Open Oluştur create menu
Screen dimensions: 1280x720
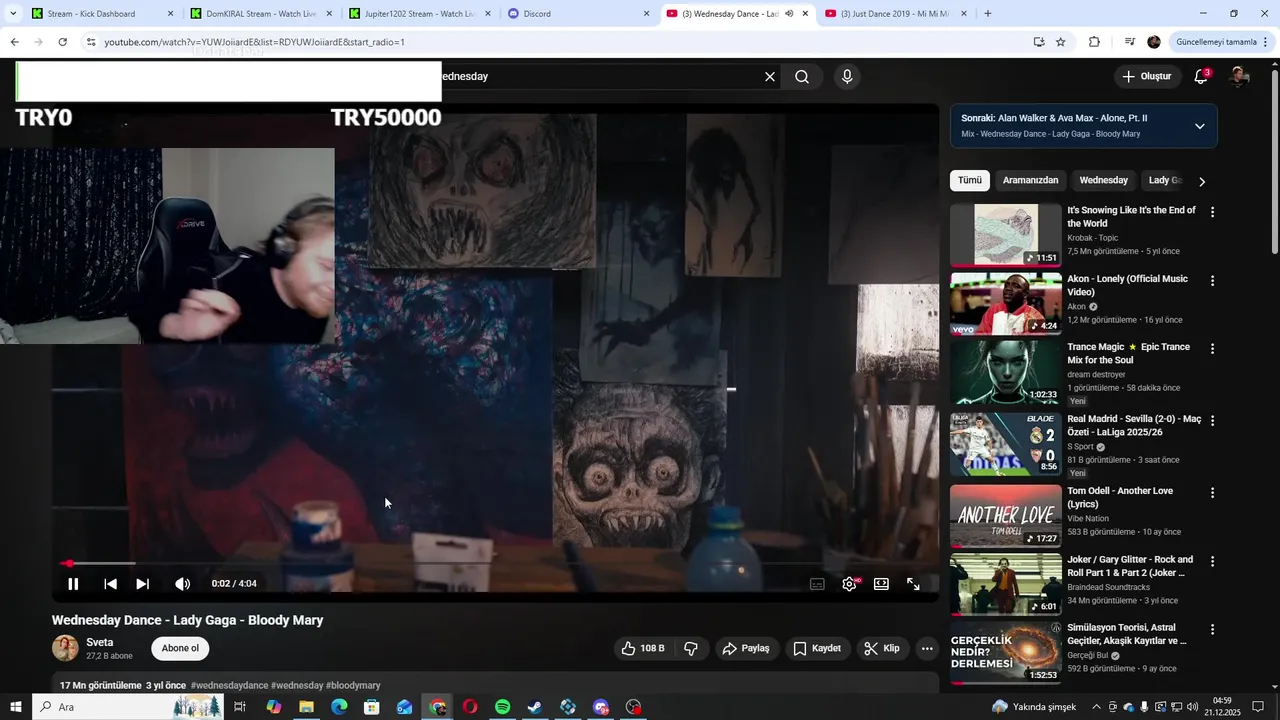(1147, 76)
